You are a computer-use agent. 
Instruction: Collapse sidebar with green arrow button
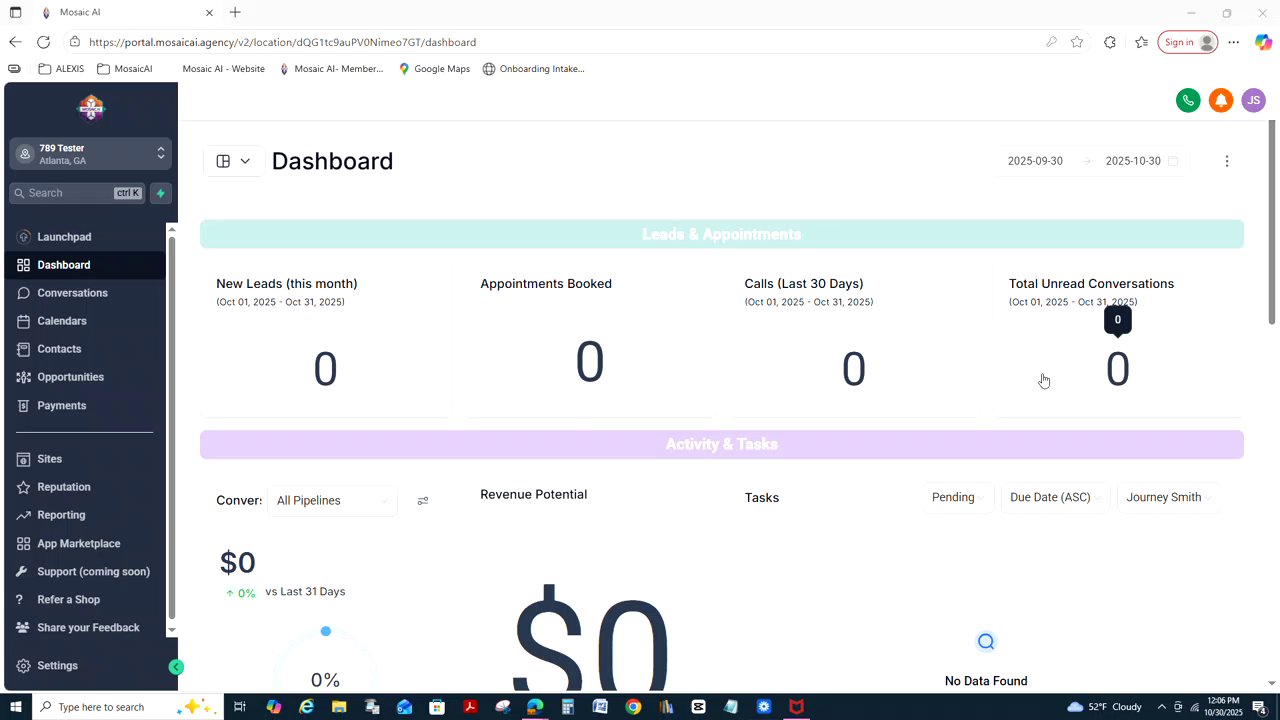(176, 667)
